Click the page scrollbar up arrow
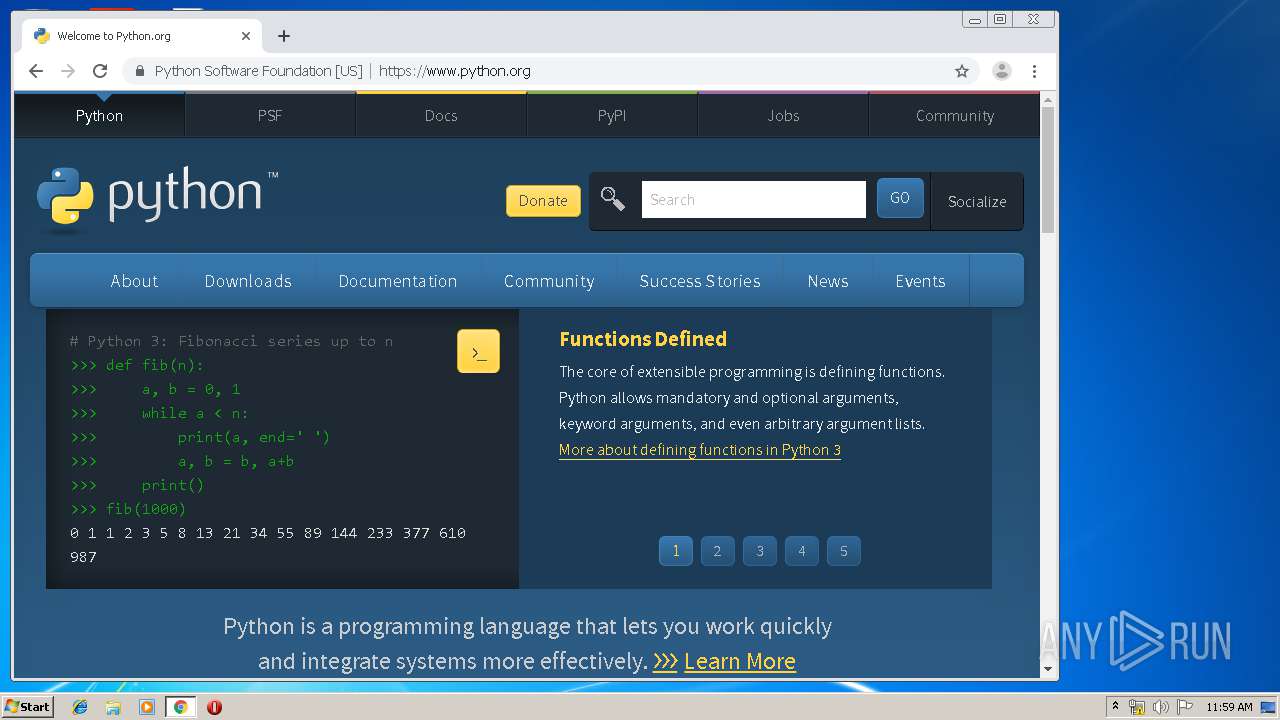The height and width of the screenshot is (720, 1280). (1048, 100)
